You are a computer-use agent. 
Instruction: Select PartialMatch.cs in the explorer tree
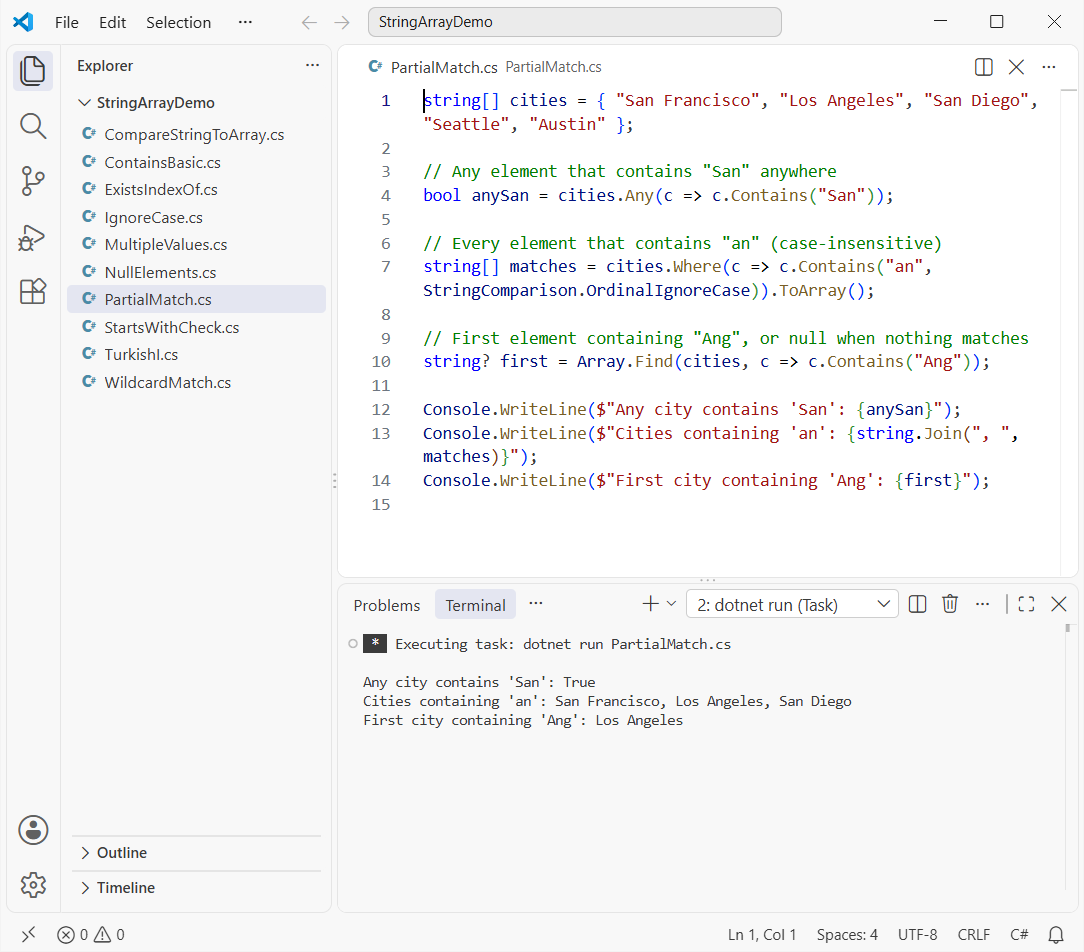click(197, 299)
